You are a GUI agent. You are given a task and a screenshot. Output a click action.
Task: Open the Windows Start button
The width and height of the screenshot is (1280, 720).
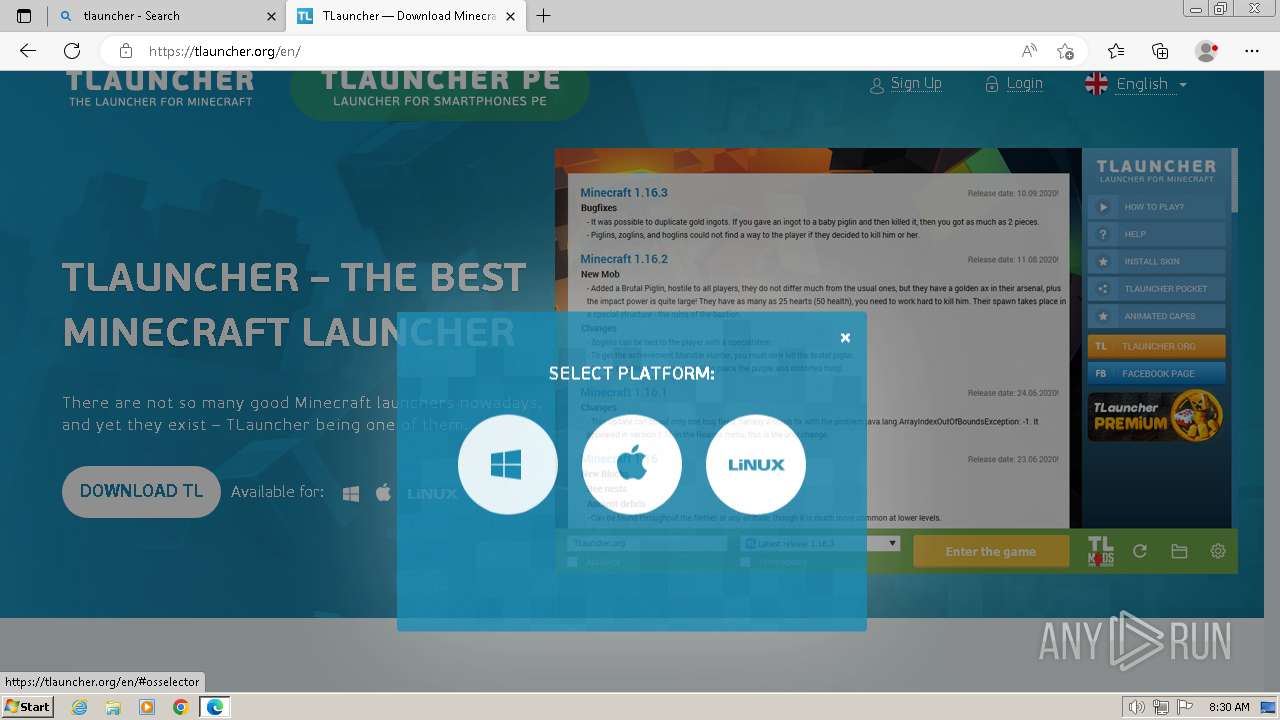click(27, 706)
